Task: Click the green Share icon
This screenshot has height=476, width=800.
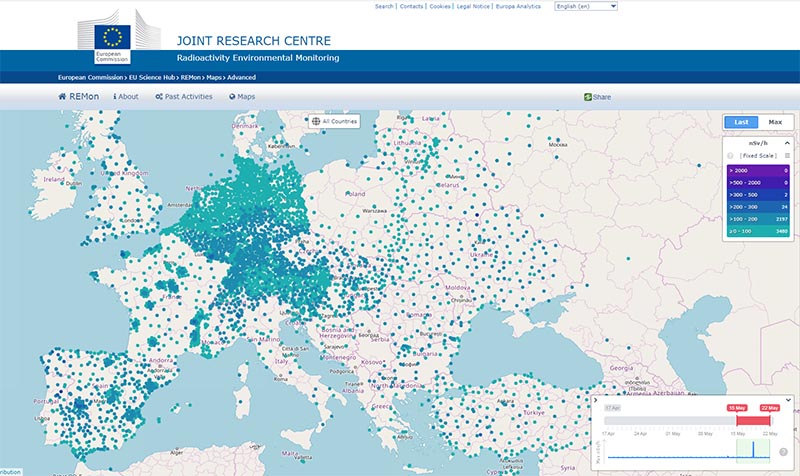Action: (x=588, y=97)
